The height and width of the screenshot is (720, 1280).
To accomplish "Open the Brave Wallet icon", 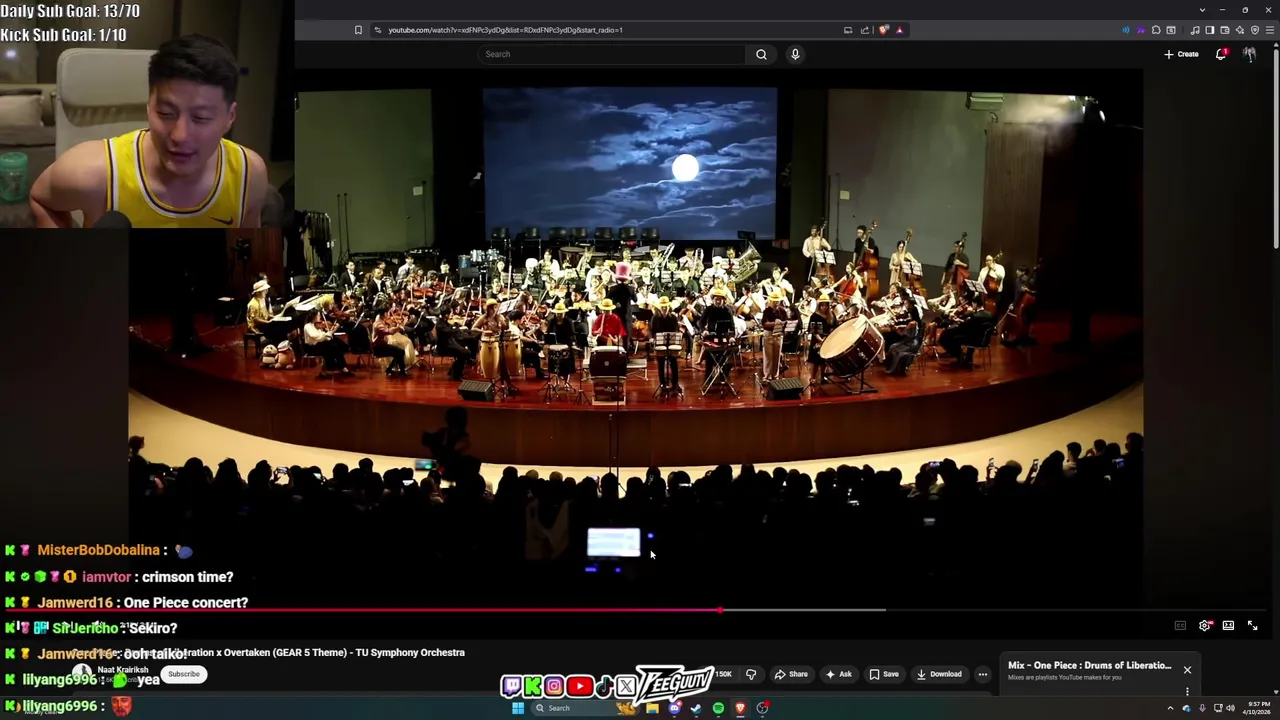I will (x=1224, y=30).
